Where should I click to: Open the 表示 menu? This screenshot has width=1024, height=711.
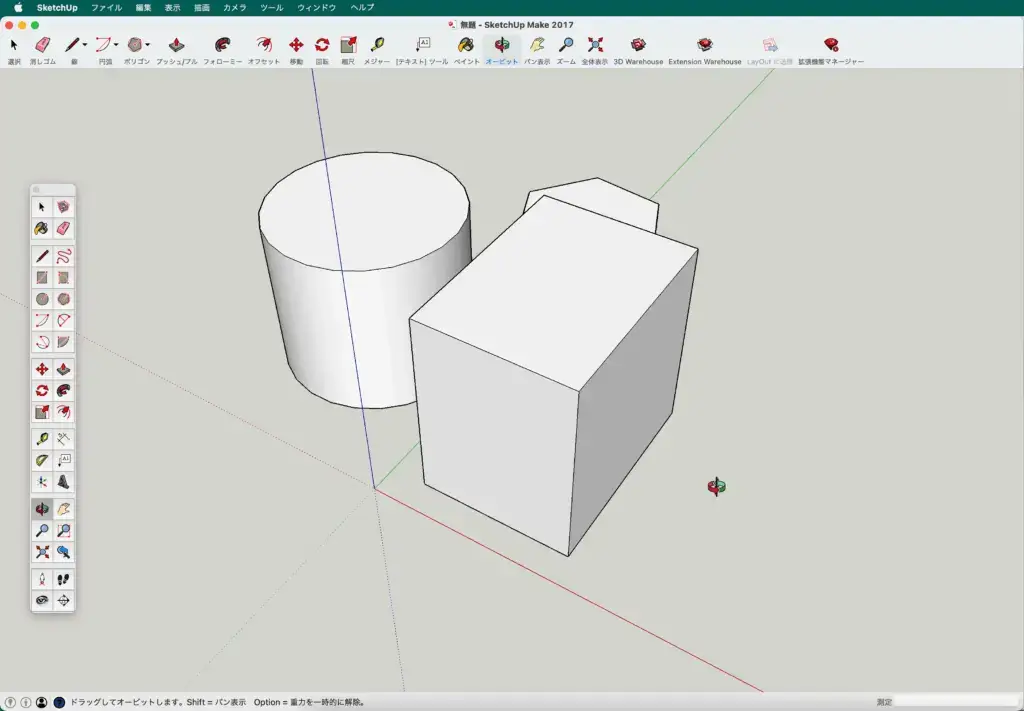tap(172, 8)
